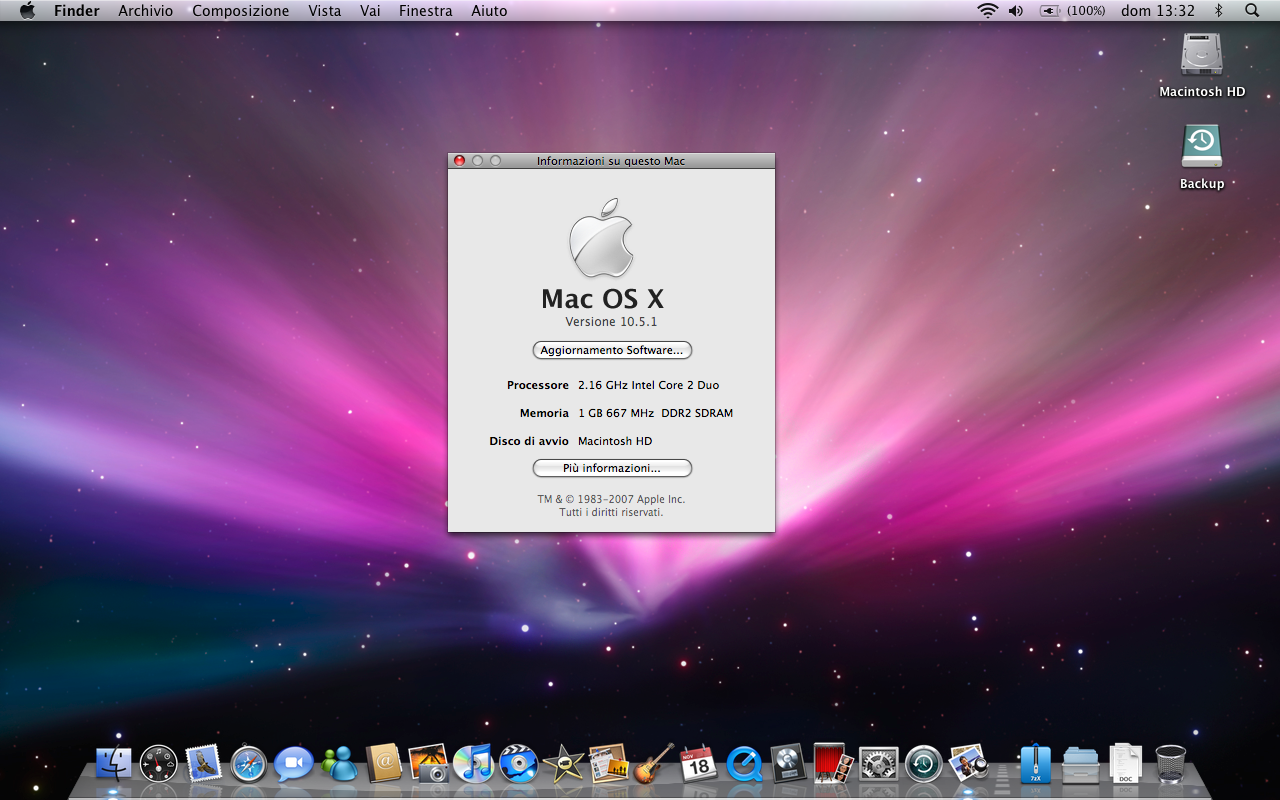This screenshot has width=1280, height=800.
Task: Show battery status (100%) menu
Action: point(1072,11)
